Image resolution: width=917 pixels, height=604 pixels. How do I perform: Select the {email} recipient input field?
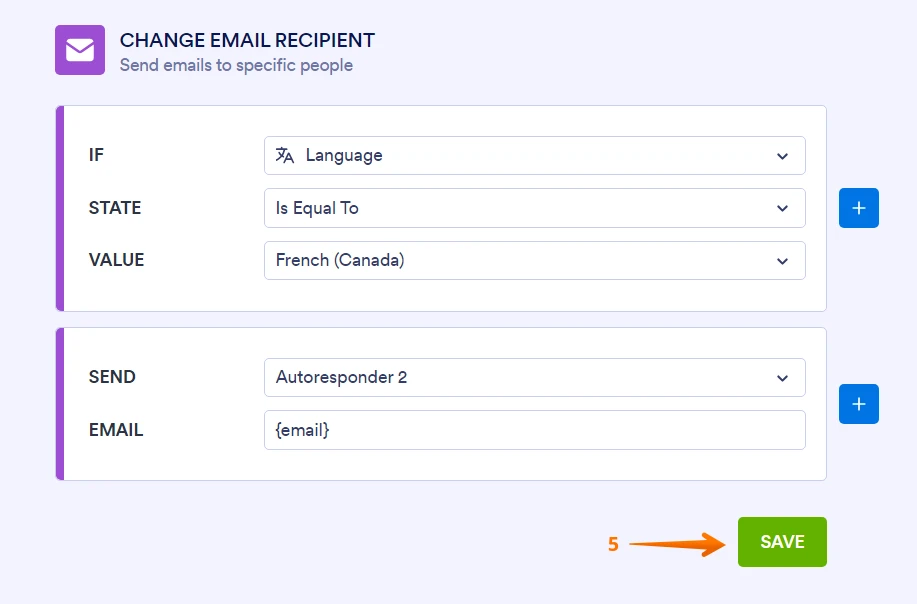535,429
